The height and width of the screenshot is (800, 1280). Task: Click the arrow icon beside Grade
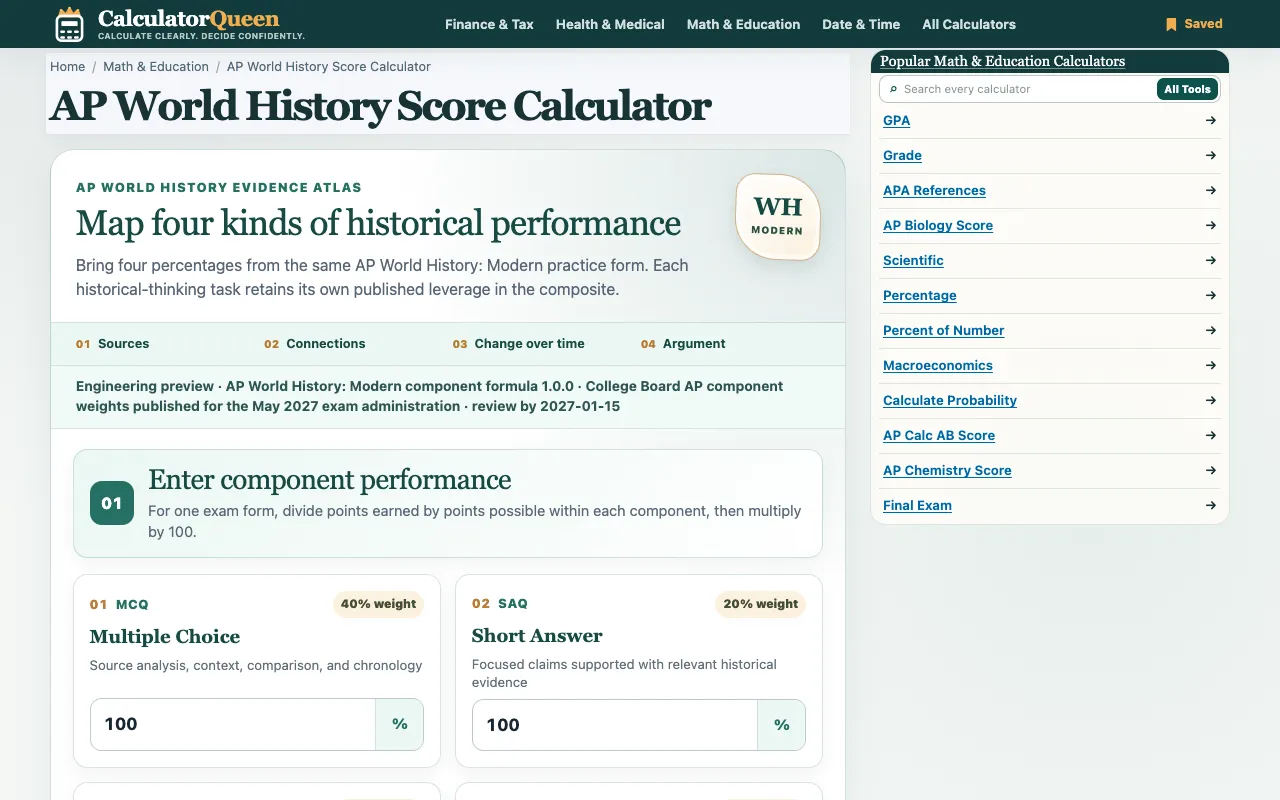click(x=1211, y=155)
